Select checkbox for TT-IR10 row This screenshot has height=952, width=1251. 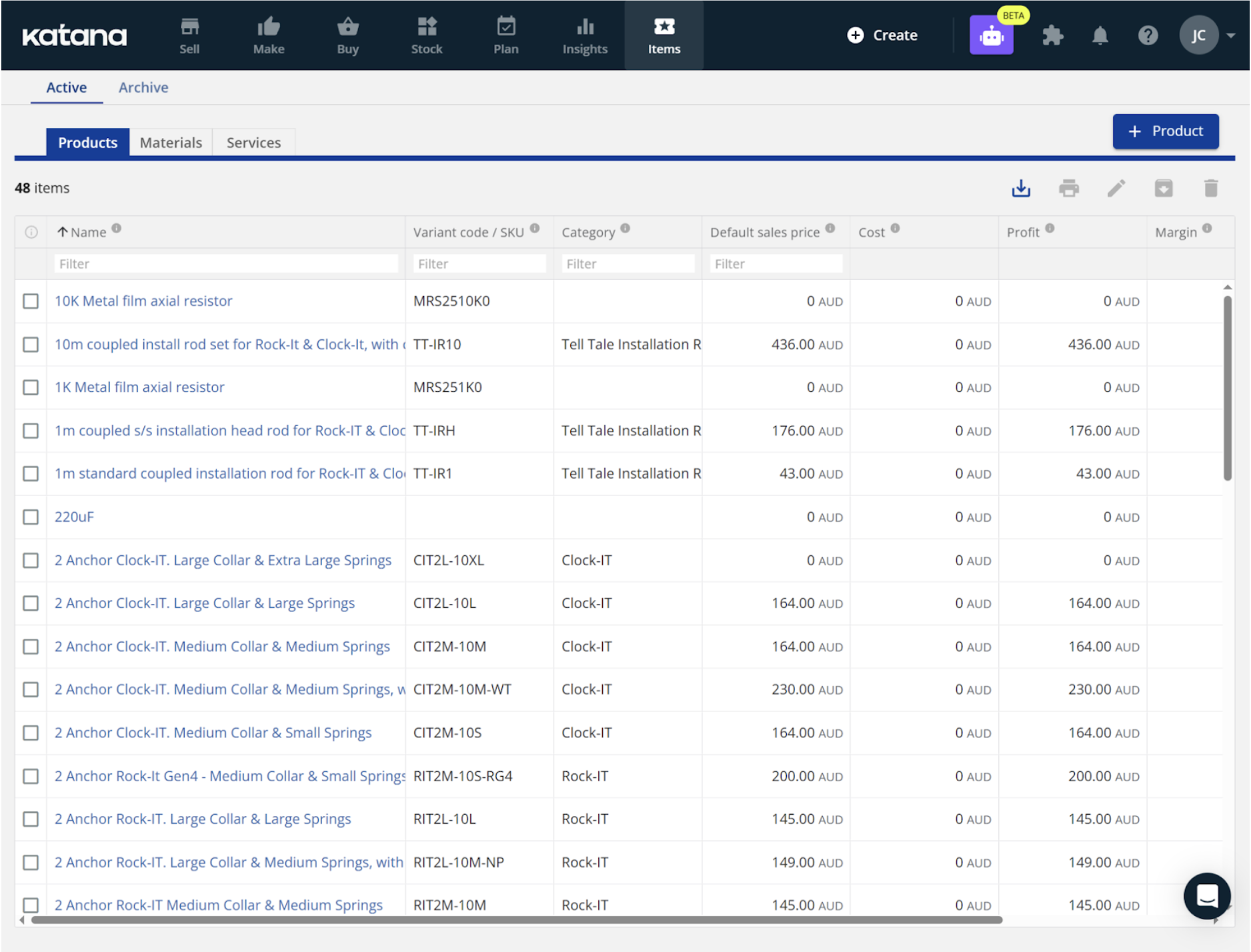[31, 345]
